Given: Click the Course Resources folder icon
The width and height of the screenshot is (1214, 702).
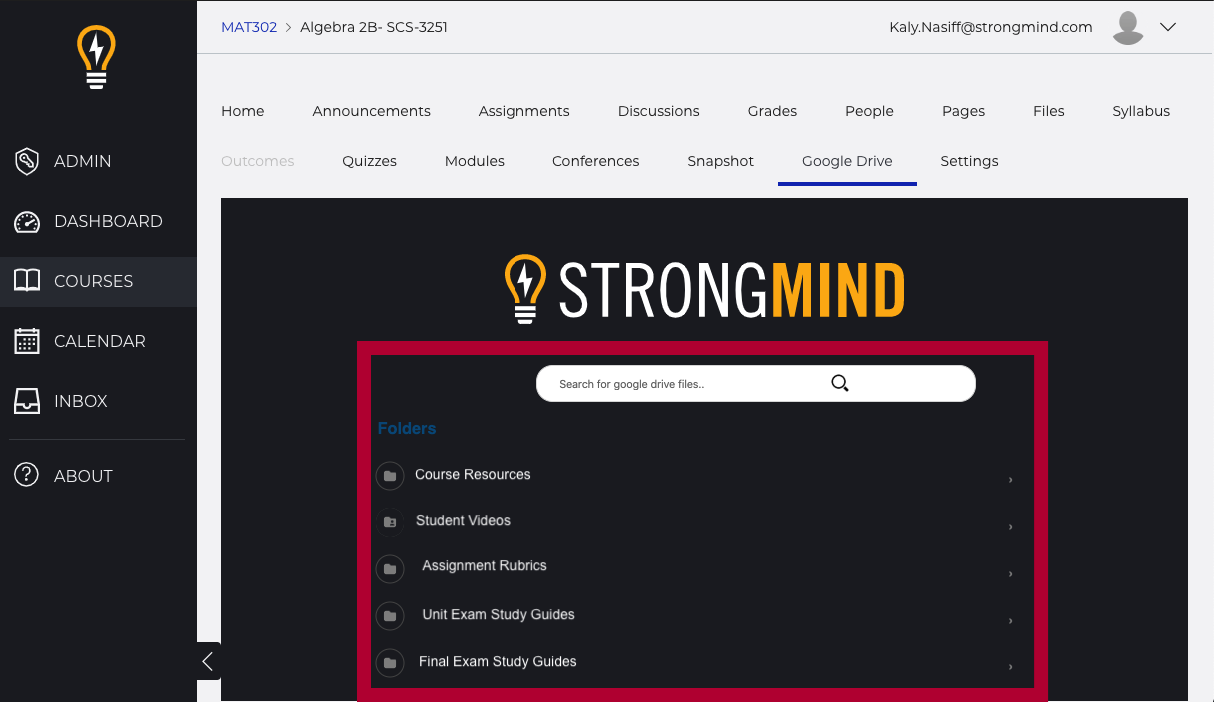Looking at the screenshot, I should pyautogui.click(x=390, y=476).
